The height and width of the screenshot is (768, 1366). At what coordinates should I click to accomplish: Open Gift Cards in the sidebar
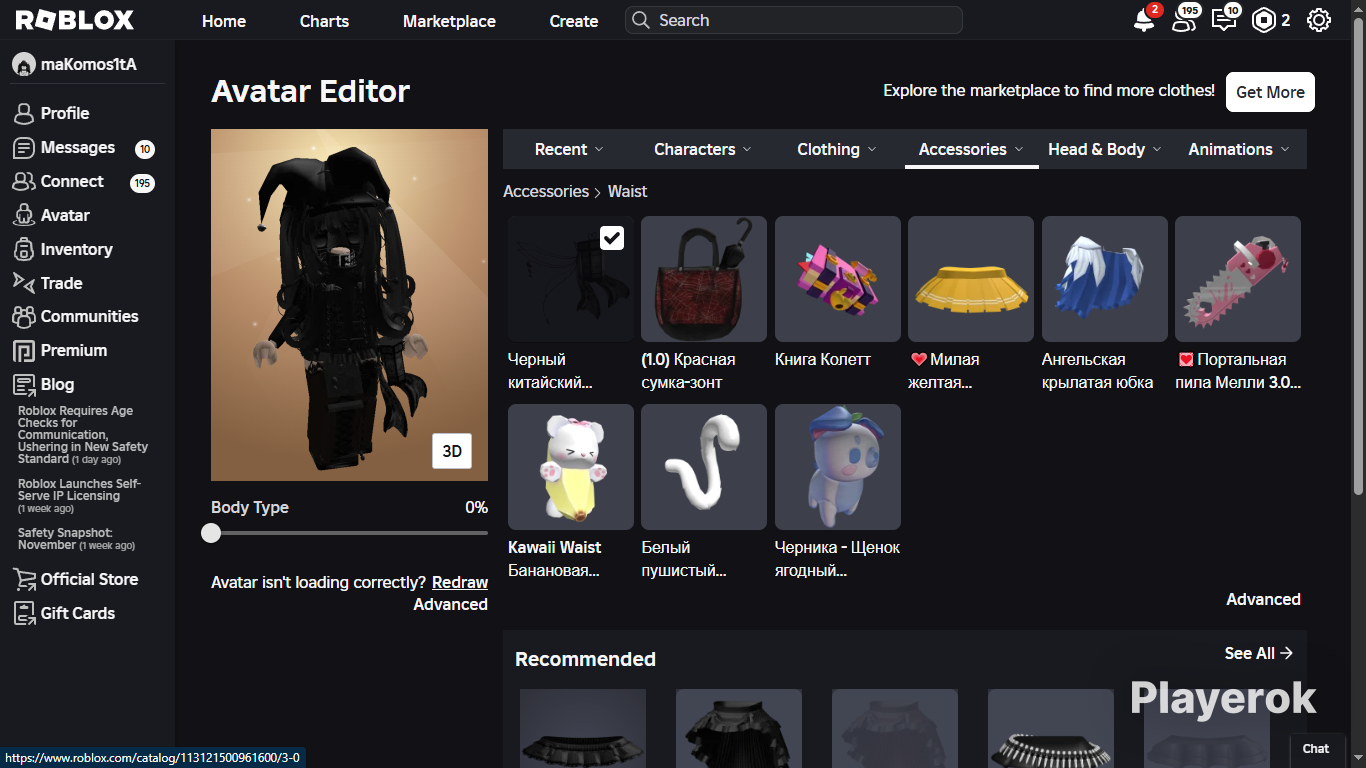[x=77, y=613]
